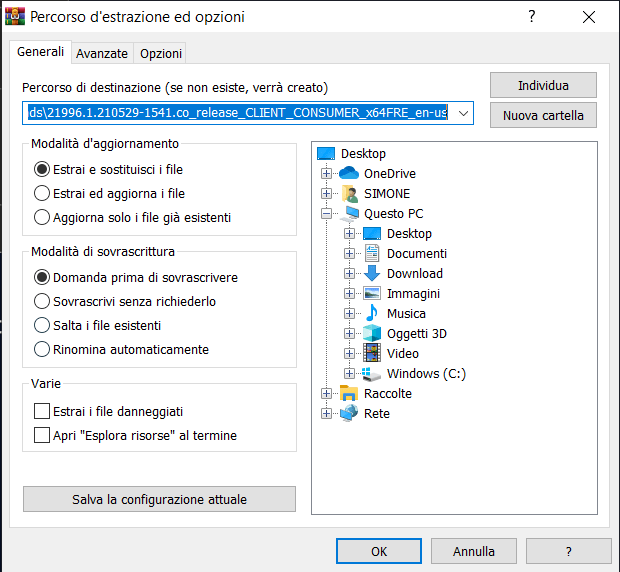This screenshot has width=620, height=572.
Task: Click the Nuova cartella button
Action: (x=543, y=115)
